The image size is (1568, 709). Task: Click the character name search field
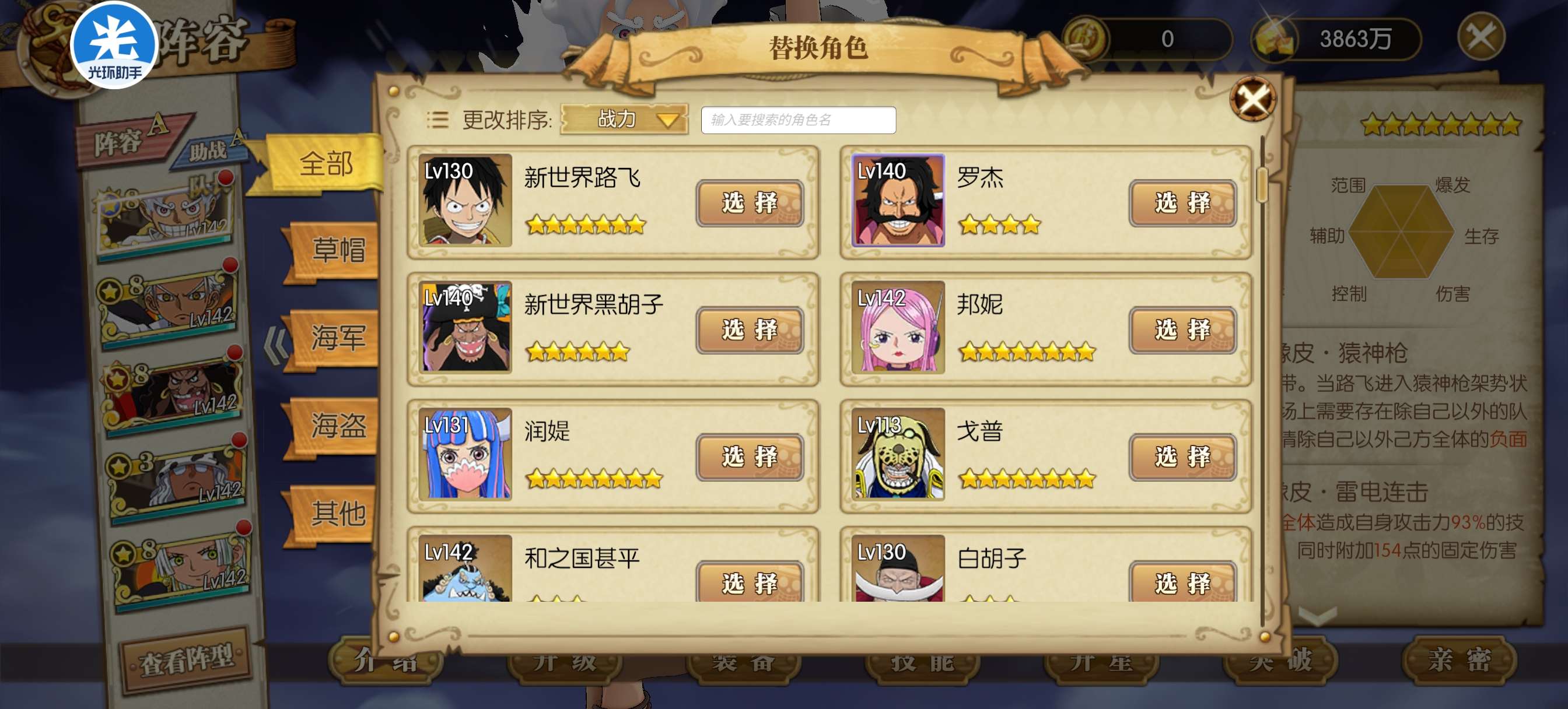pyautogui.click(x=798, y=120)
